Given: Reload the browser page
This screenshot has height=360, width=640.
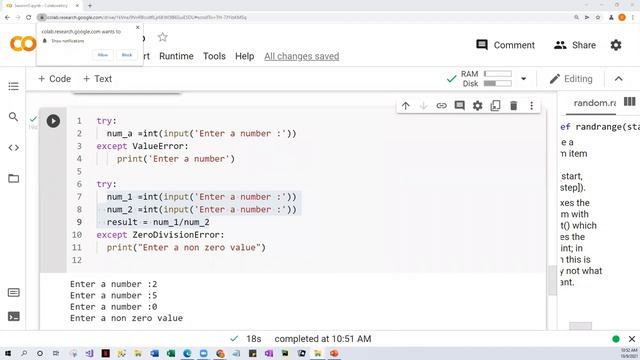Looking at the screenshot, I should 29,18.
